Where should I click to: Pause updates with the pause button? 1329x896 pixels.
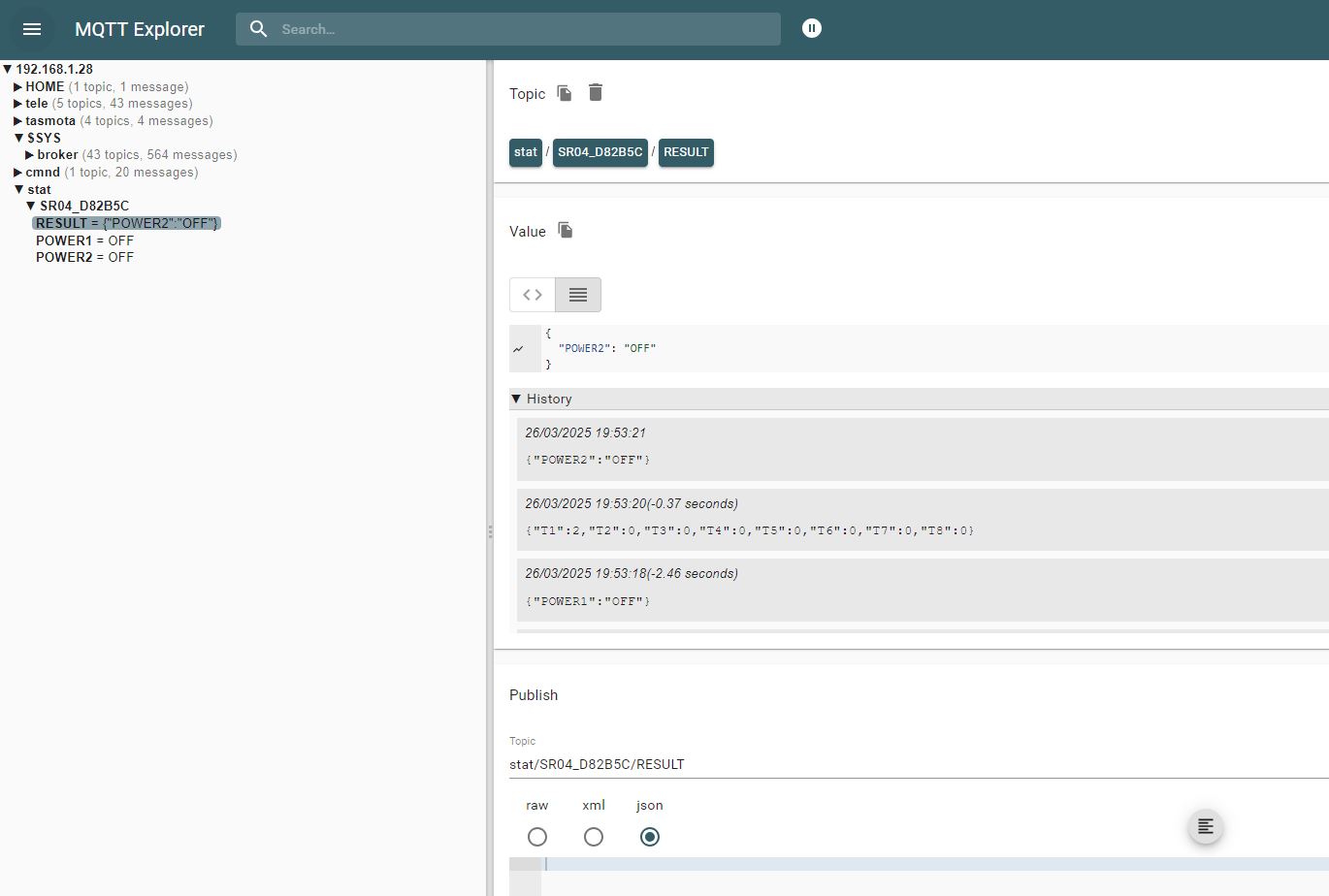coord(812,28)
